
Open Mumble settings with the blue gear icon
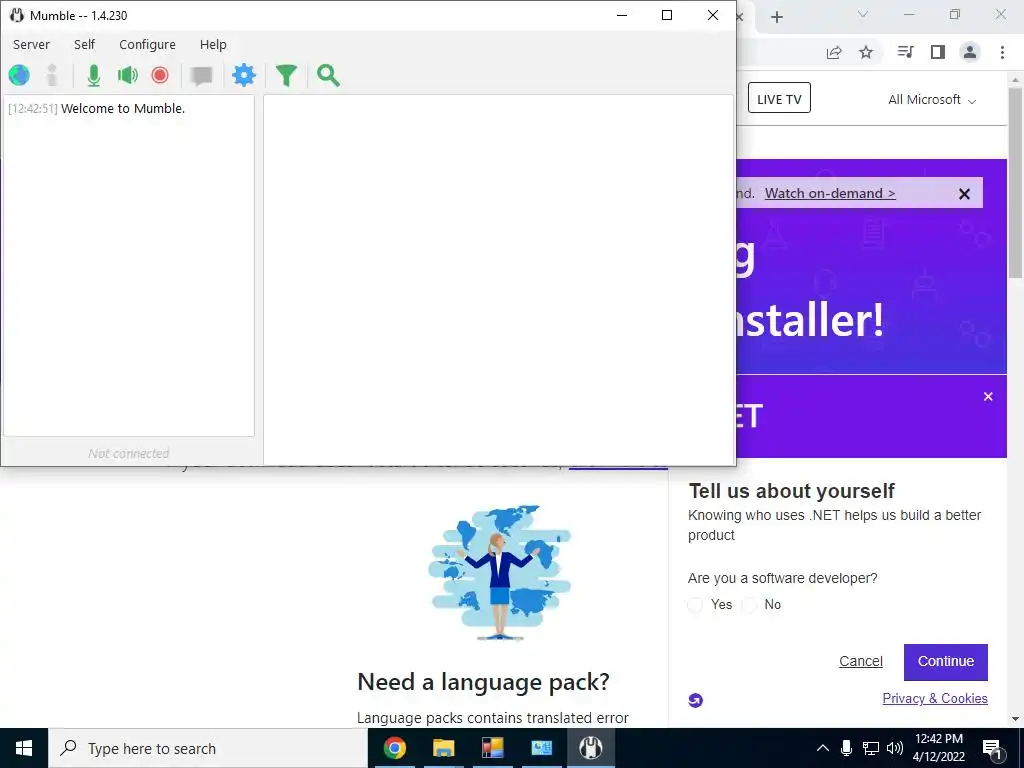[244, 76]
